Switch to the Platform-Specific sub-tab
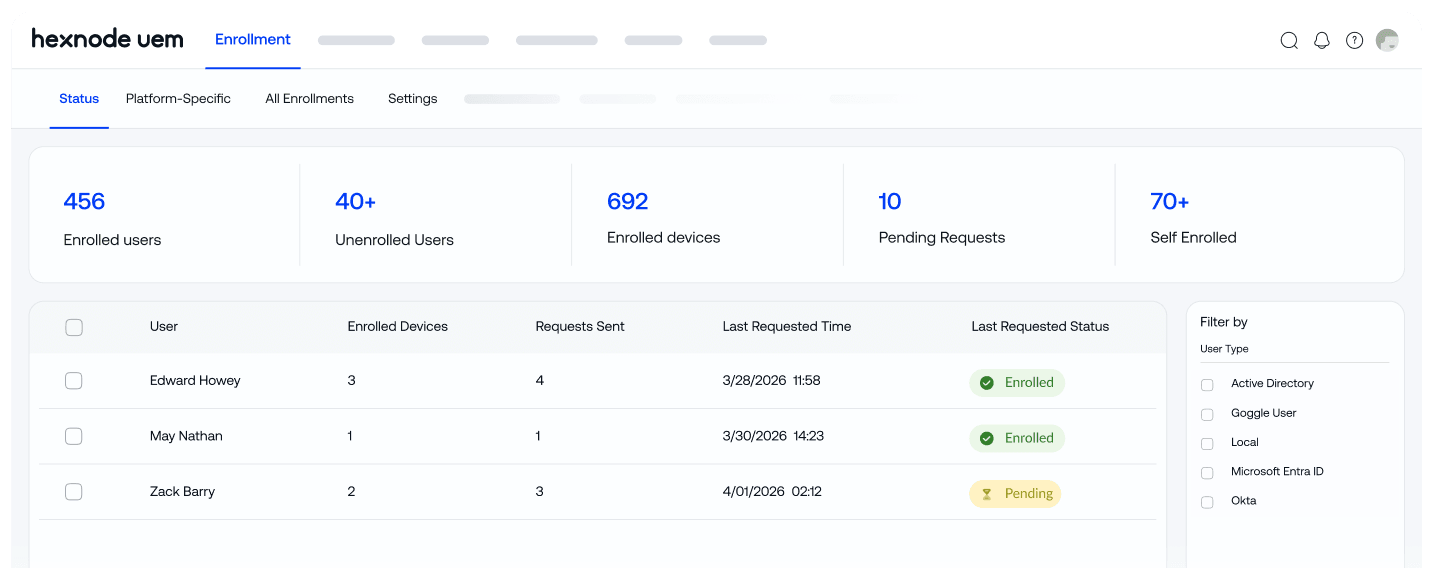This screenshot has height=568, width=1432. pos(178,99)
